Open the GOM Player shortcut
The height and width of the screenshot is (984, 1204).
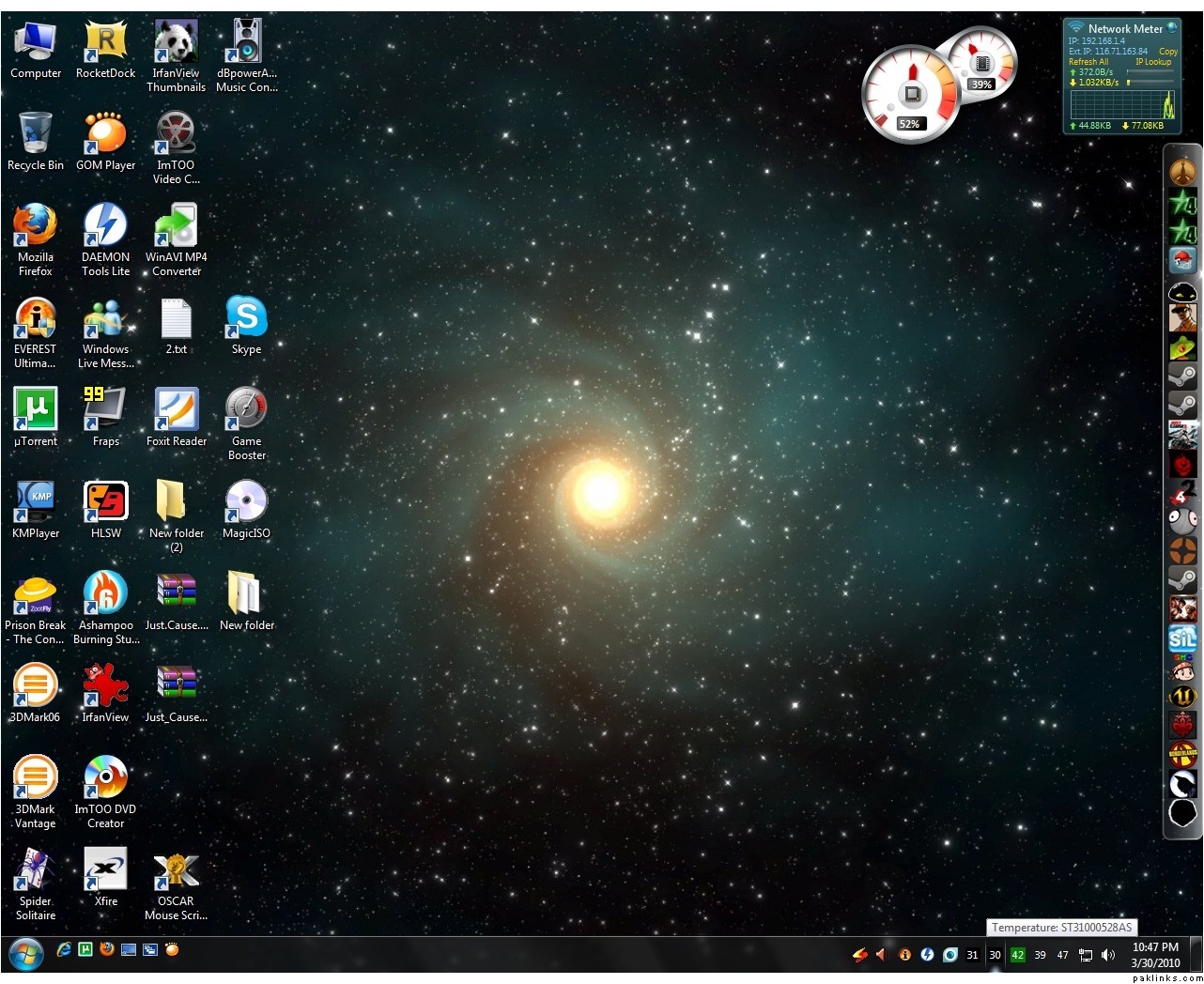pyautogui.click(x=105, y=134)
